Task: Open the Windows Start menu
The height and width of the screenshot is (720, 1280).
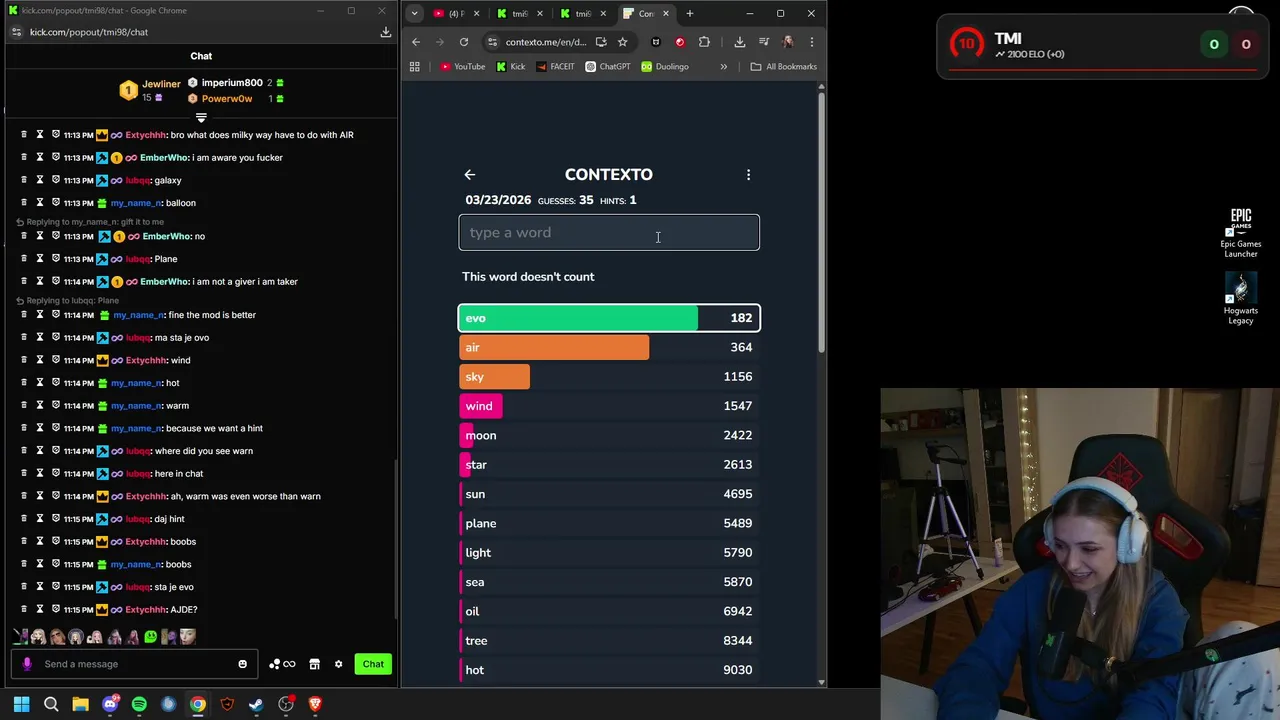Action: pos(21,704)
